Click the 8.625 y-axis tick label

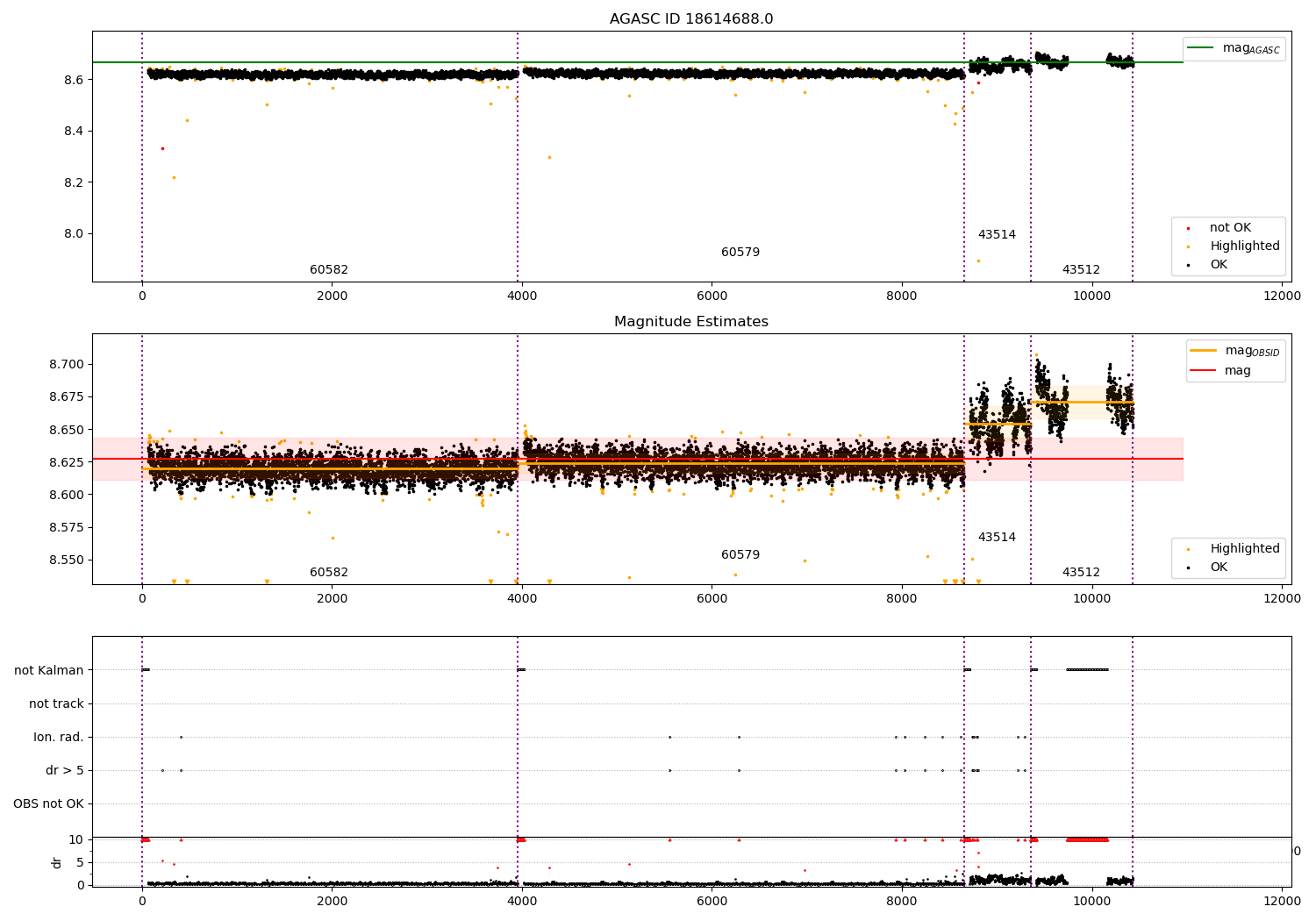click(x=67, y=462)
